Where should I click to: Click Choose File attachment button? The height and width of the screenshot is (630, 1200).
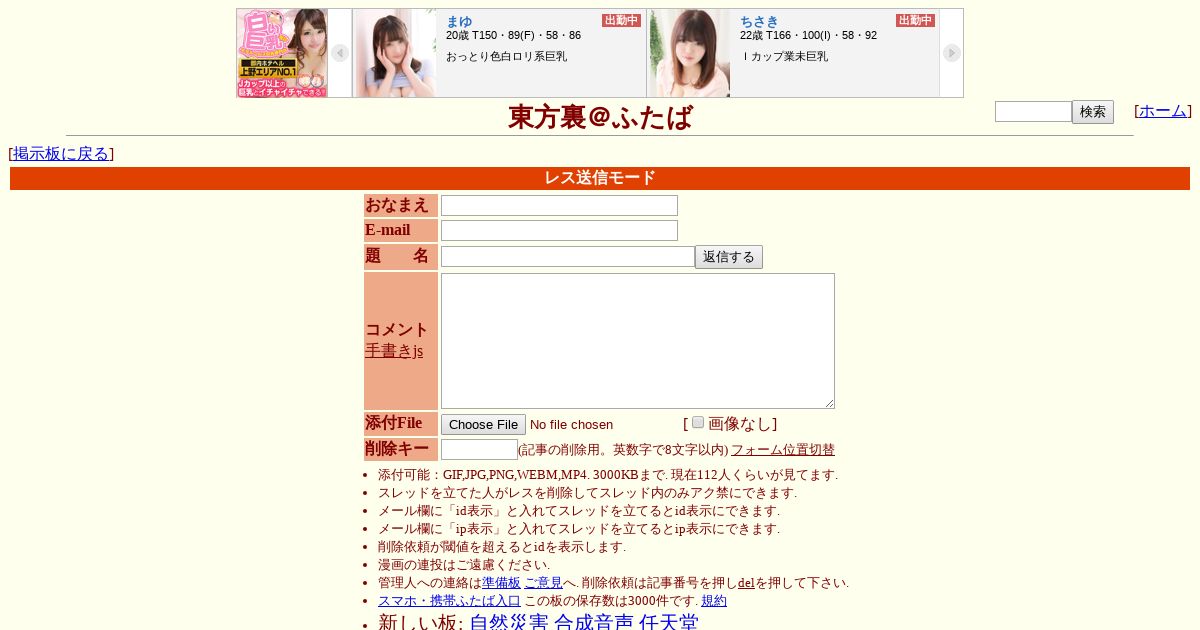(483, 424)
